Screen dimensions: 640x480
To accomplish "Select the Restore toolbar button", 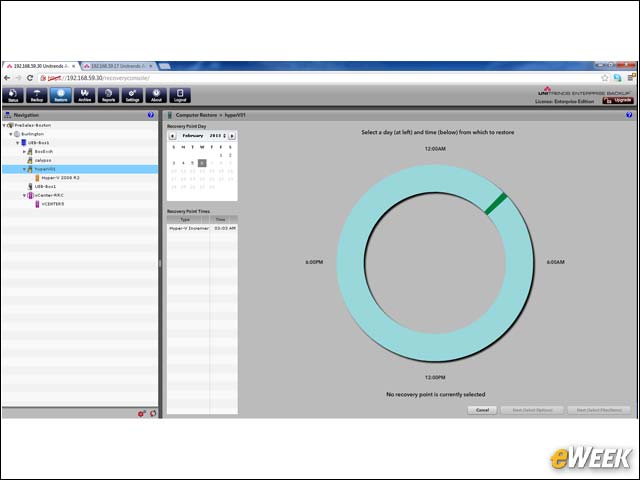I will pos(61,95).
